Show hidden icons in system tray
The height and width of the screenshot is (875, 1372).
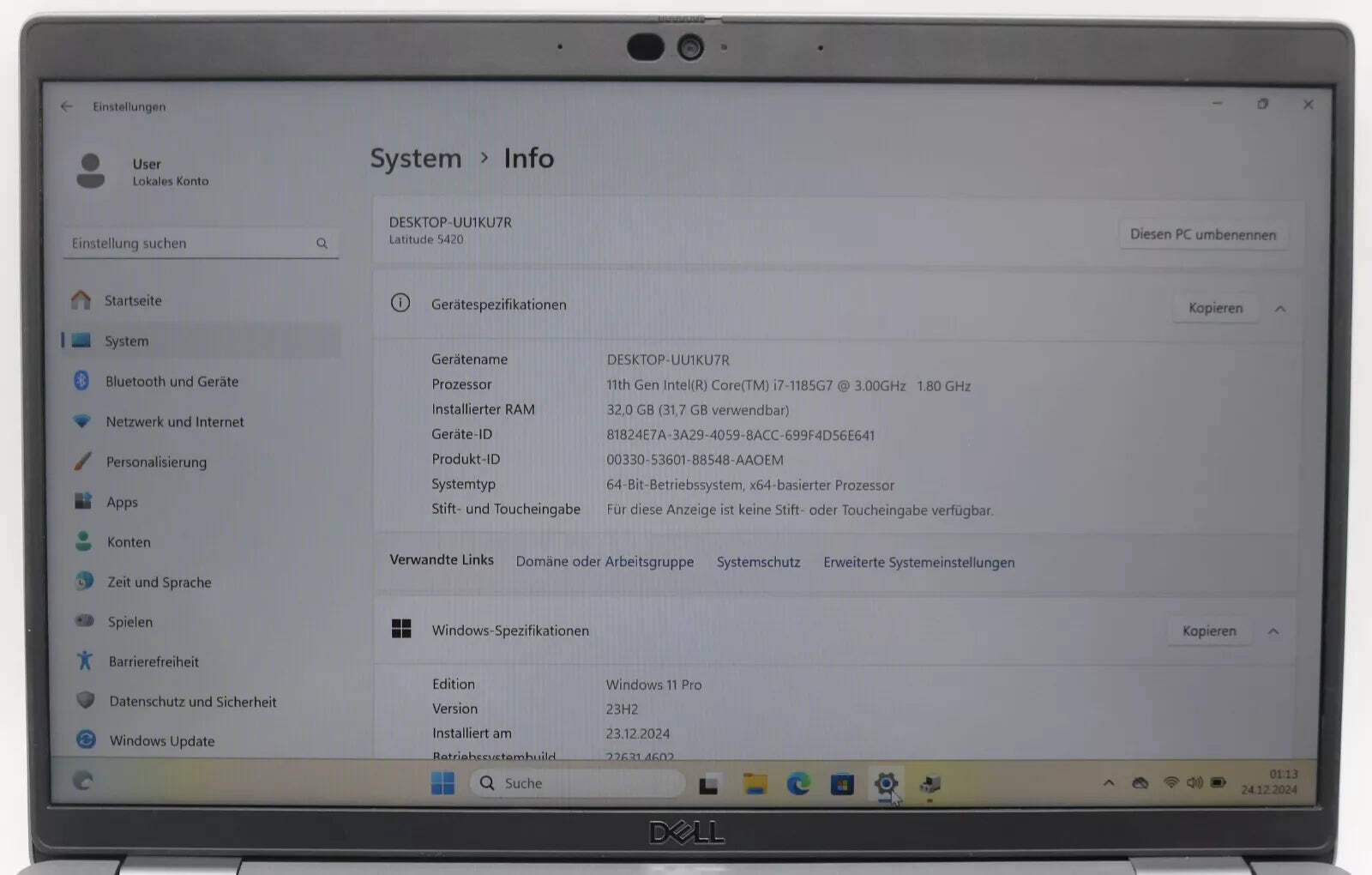point(1109,782)
